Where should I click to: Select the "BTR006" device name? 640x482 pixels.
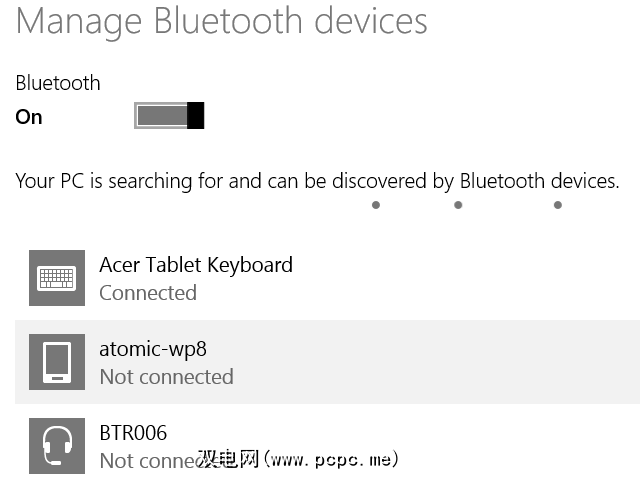point(133,433)
